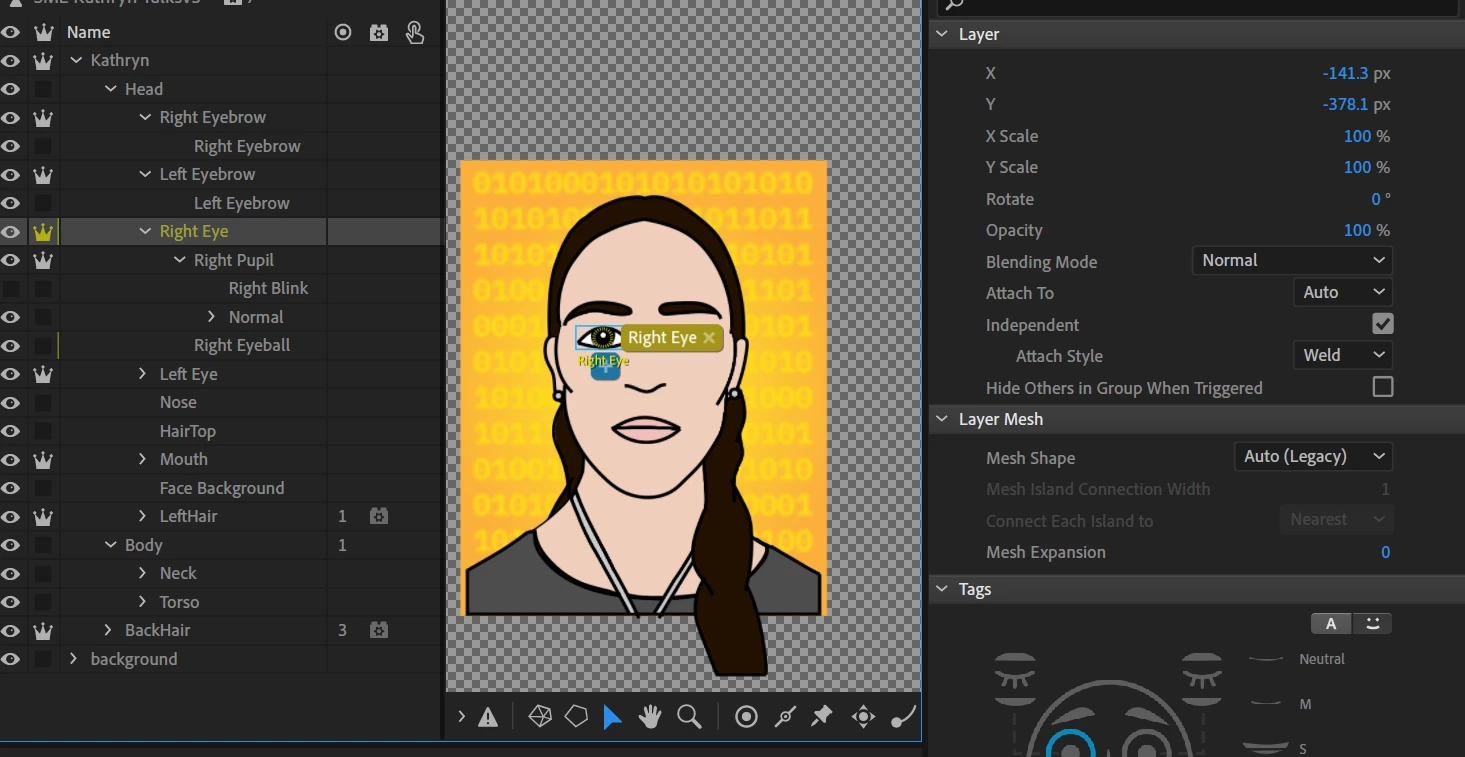Switch tags view to visual smiley button

pyautogui.click(x=1373, y=623)
